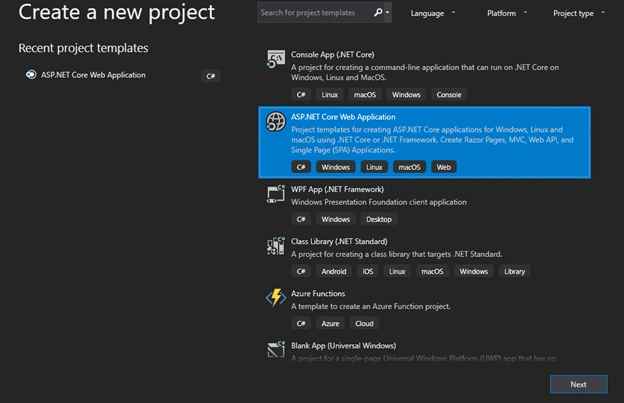The width and height of the screenshot is (624, 403).
Task: Click the ASP.NET Core Web Application globe icon
Action: click(x=275, y=121)
